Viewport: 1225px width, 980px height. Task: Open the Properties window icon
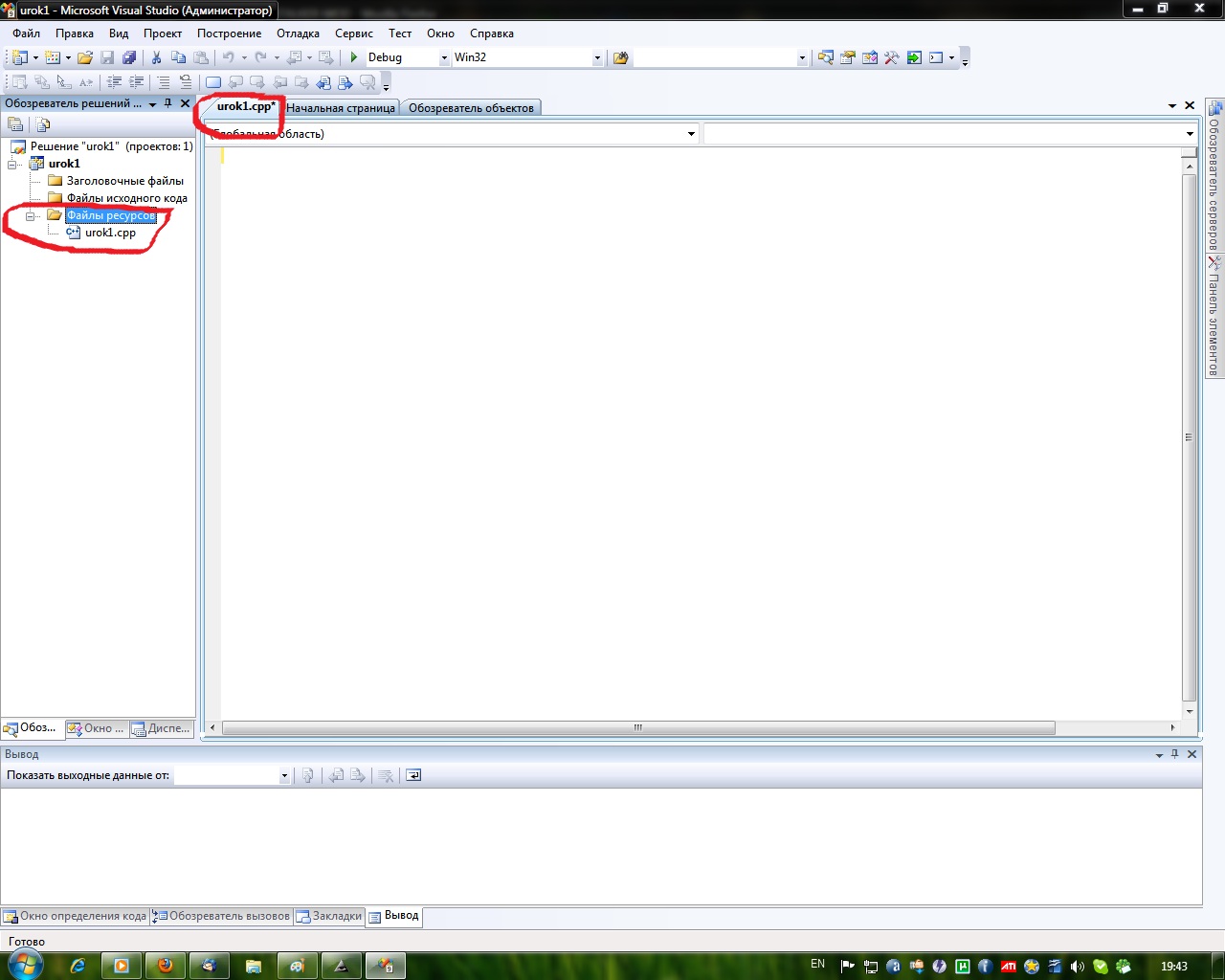pyautogui.click(x=847, y=57)
